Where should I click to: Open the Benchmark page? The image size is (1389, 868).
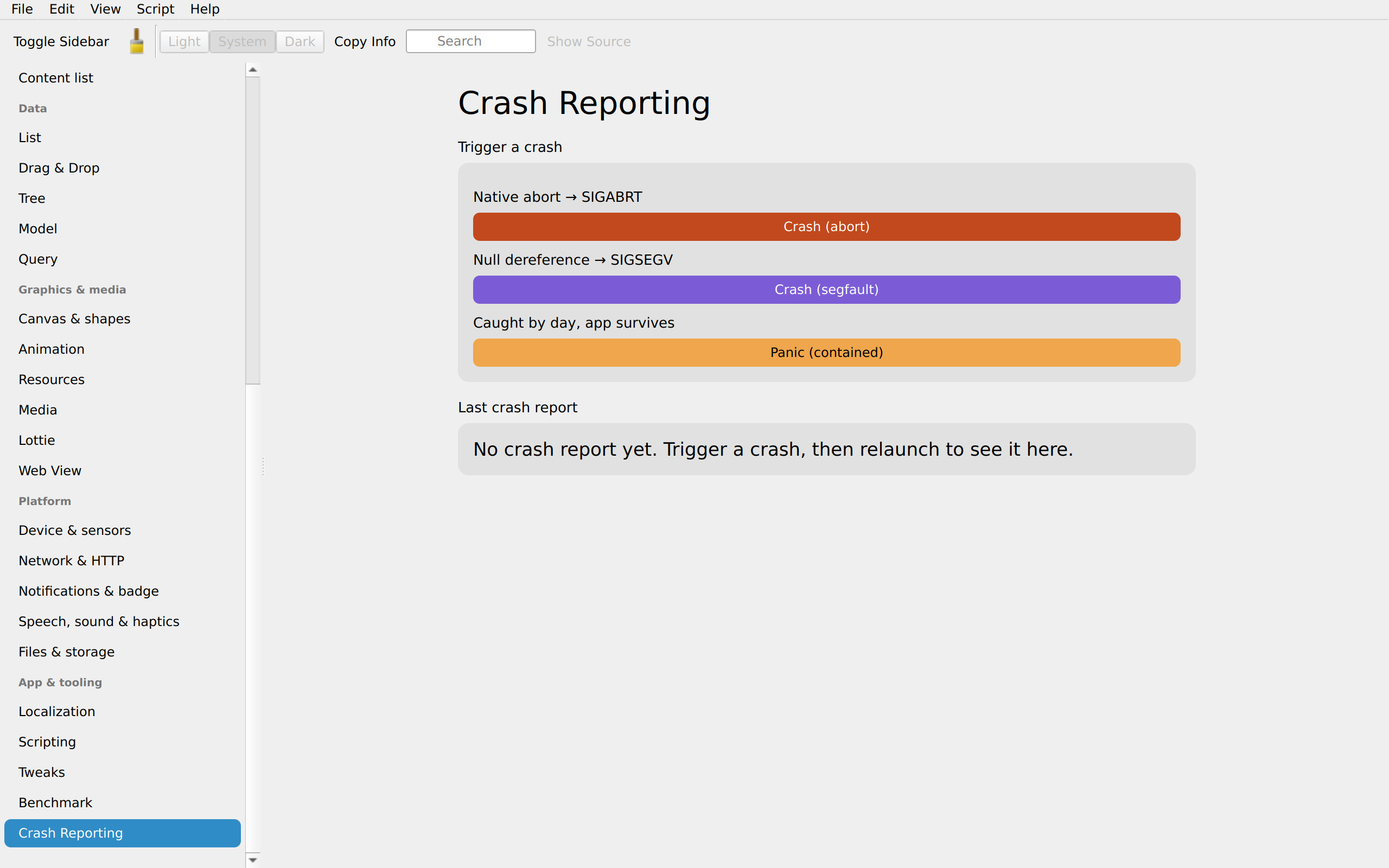[x=122, y=803]
